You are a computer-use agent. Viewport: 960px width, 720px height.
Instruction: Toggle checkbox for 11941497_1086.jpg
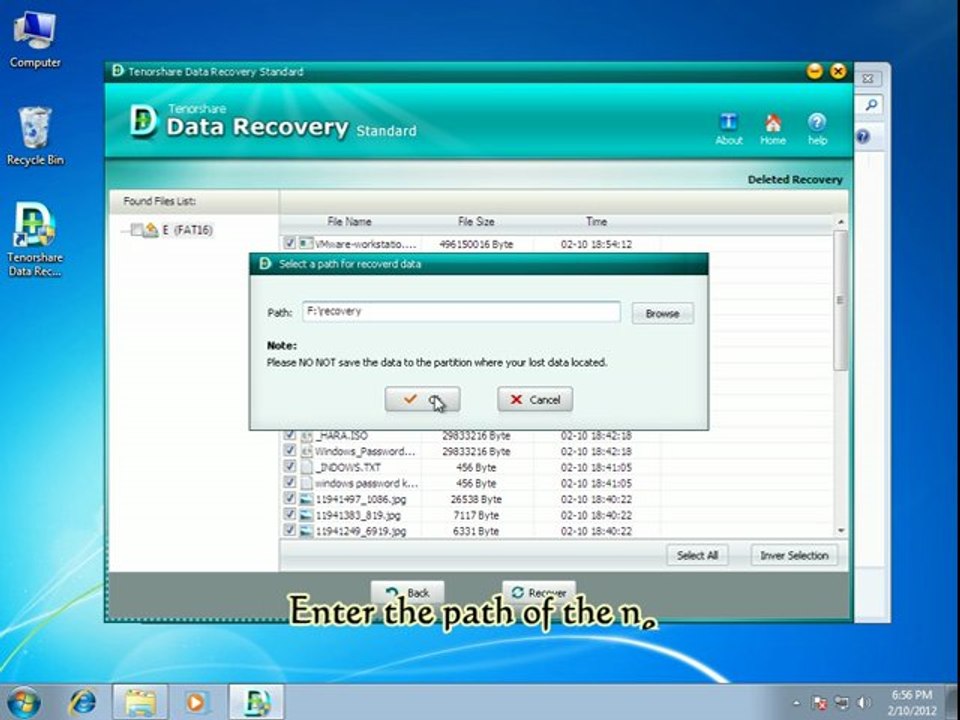click(x=290, y=498)
